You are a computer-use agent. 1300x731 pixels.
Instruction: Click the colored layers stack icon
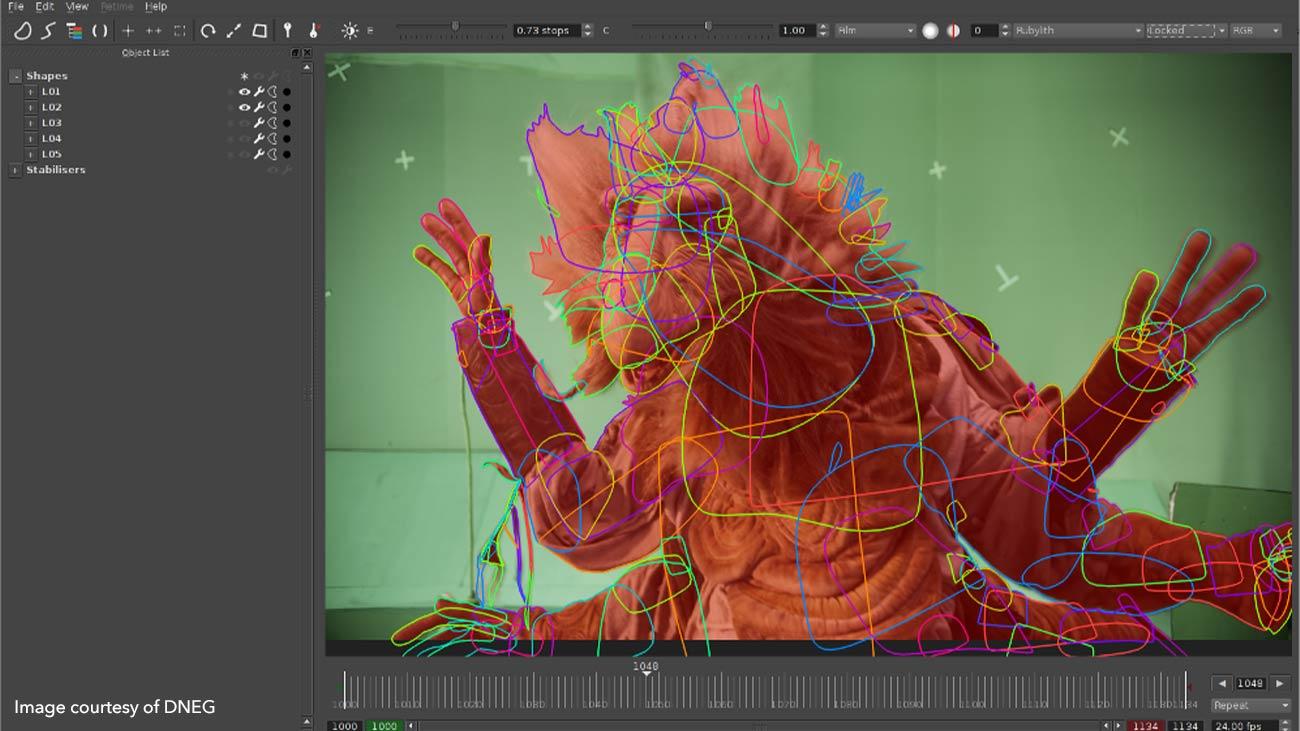(74, 31)
